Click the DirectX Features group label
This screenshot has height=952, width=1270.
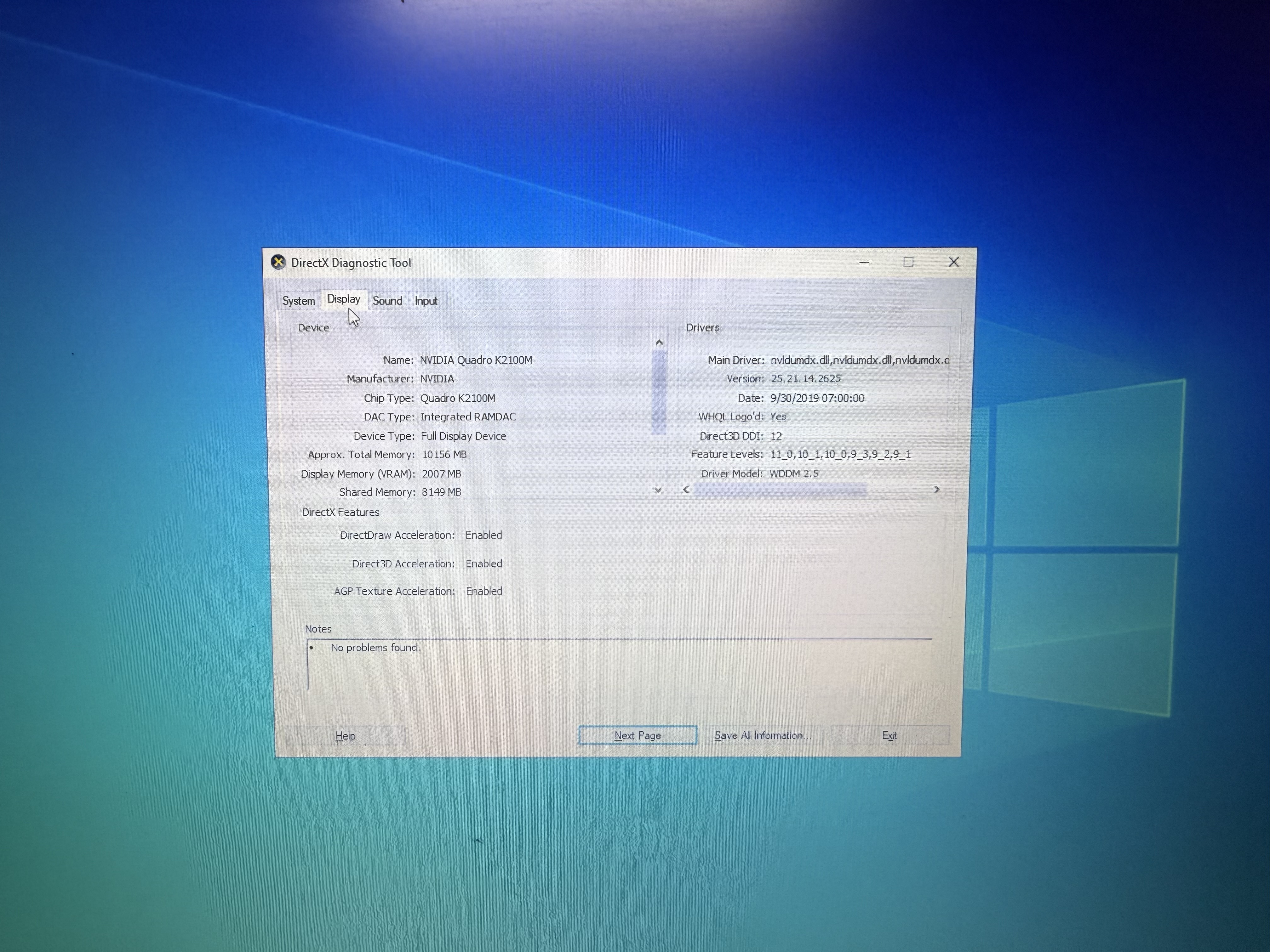[341, 513]
